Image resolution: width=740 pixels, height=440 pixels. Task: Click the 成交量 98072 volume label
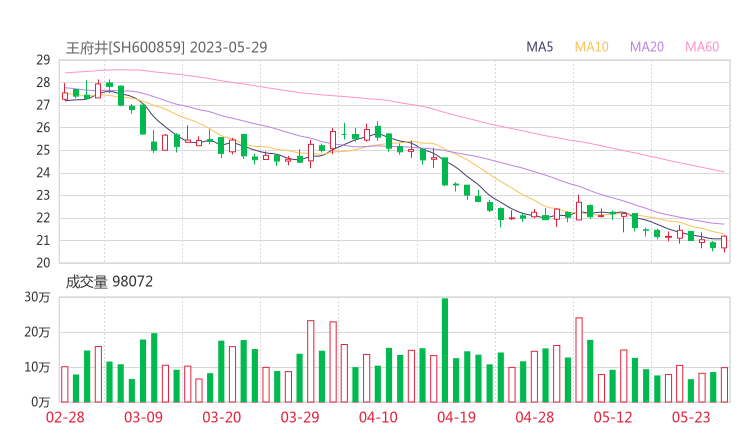click(110, 283)
